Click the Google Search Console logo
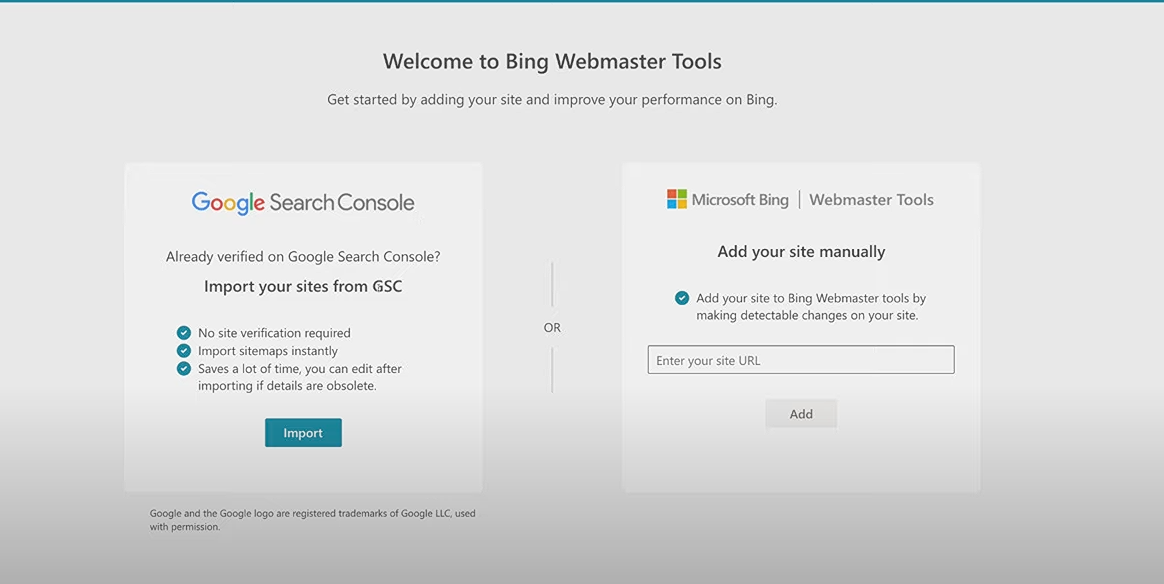The height and width of the screenshot is (584, 1164). coord(303,203)
